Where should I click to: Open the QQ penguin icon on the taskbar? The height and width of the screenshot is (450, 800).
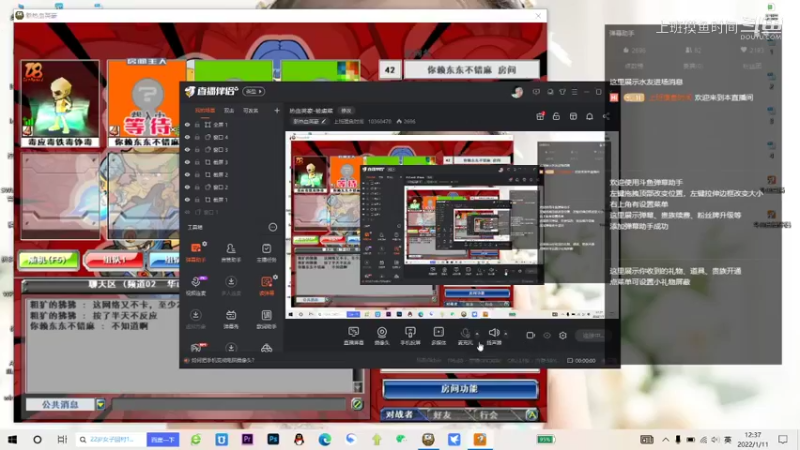299,439
